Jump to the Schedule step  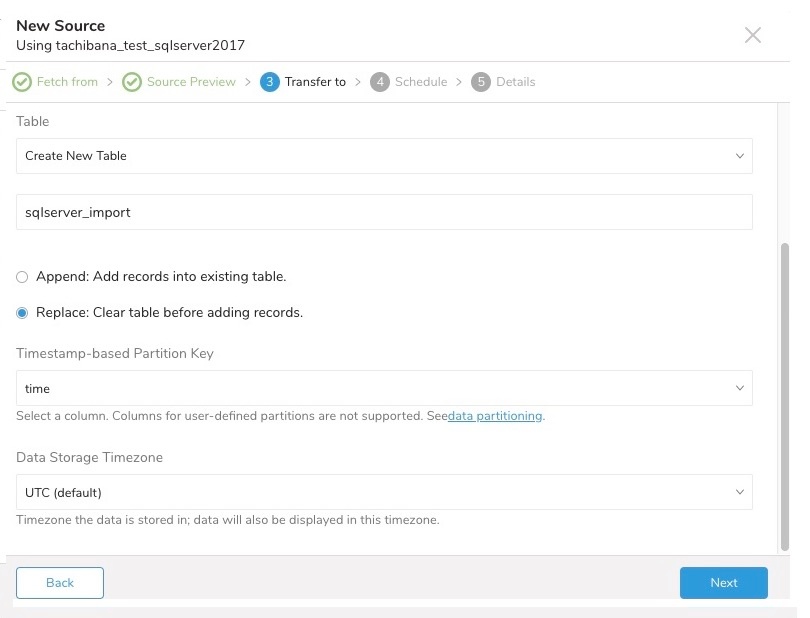tap(421, 82)
